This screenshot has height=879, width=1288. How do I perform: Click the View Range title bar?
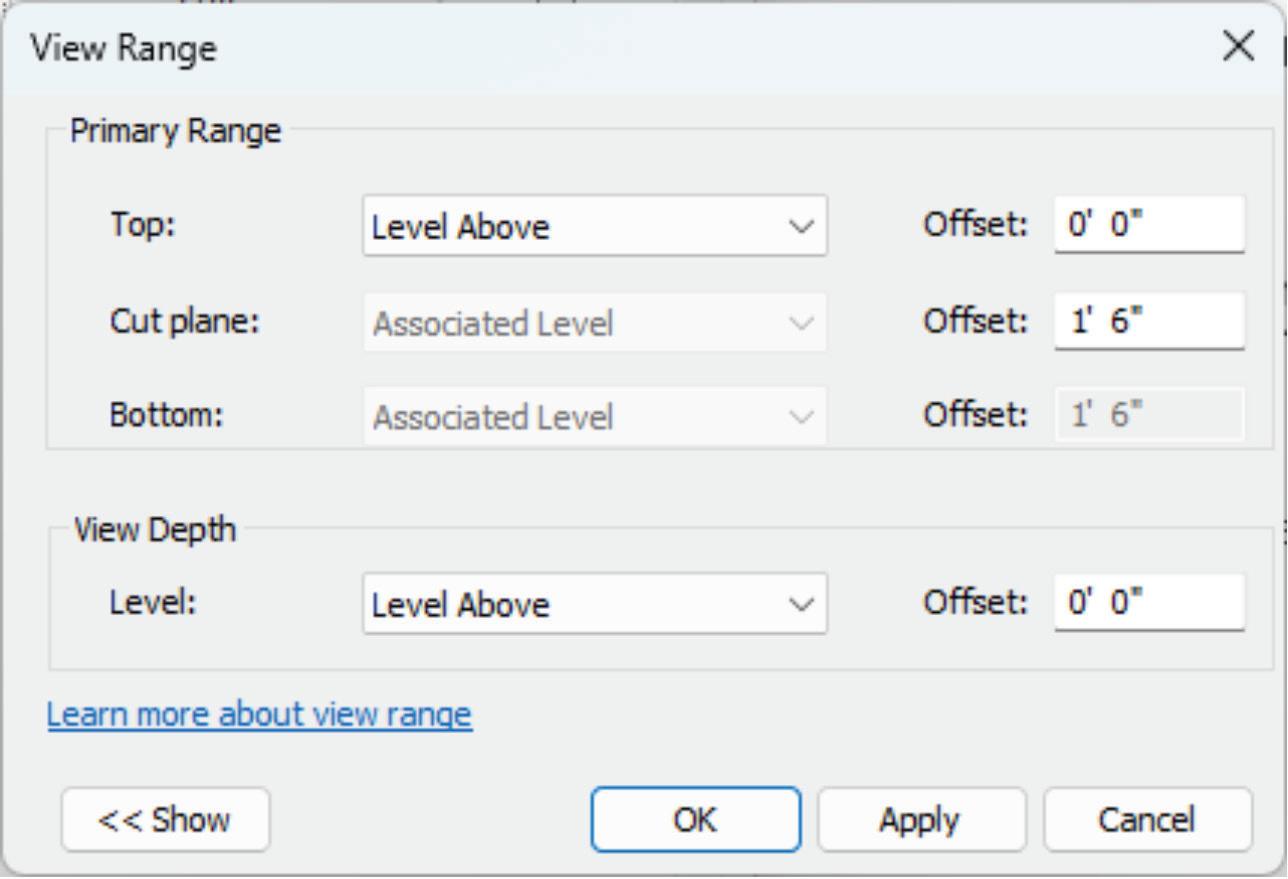(600, 48)
